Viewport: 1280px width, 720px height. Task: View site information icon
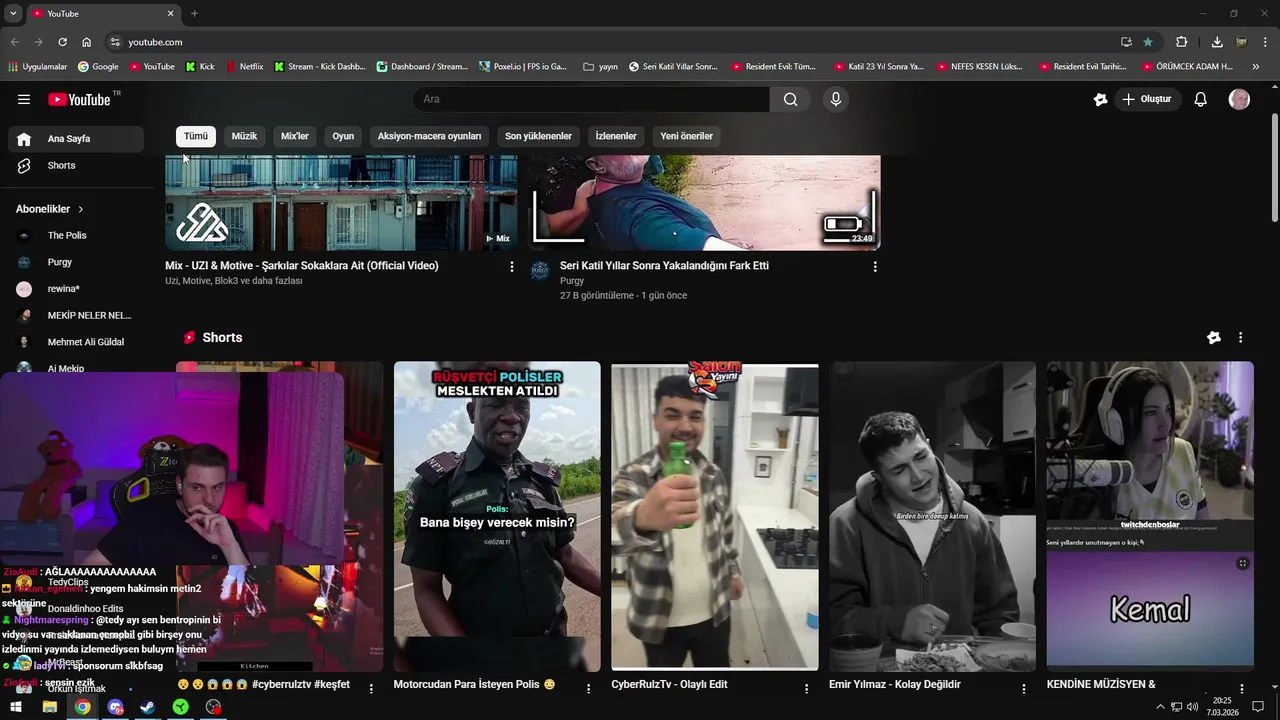[115, 42]
